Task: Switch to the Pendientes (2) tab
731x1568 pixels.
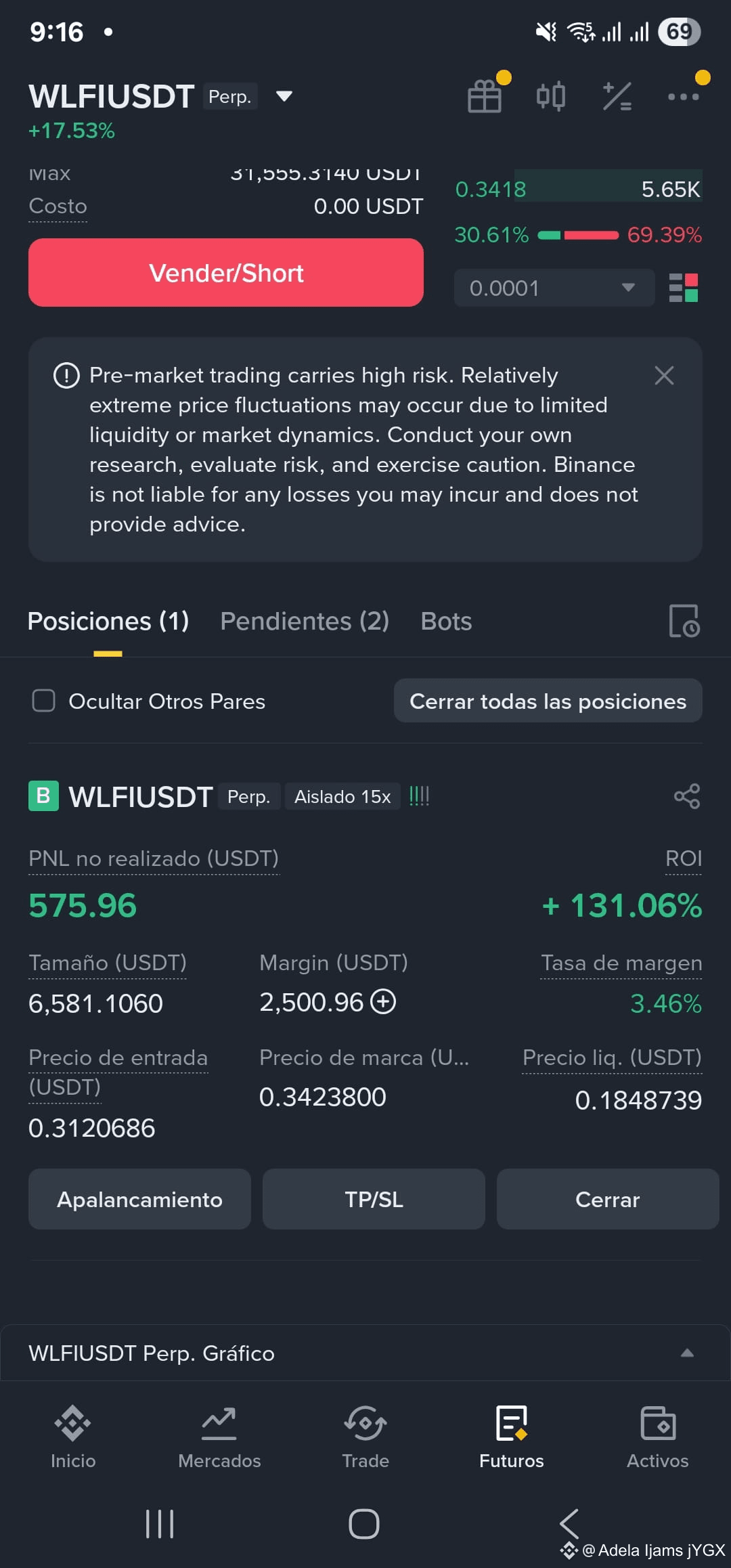Action: point(305,621)
